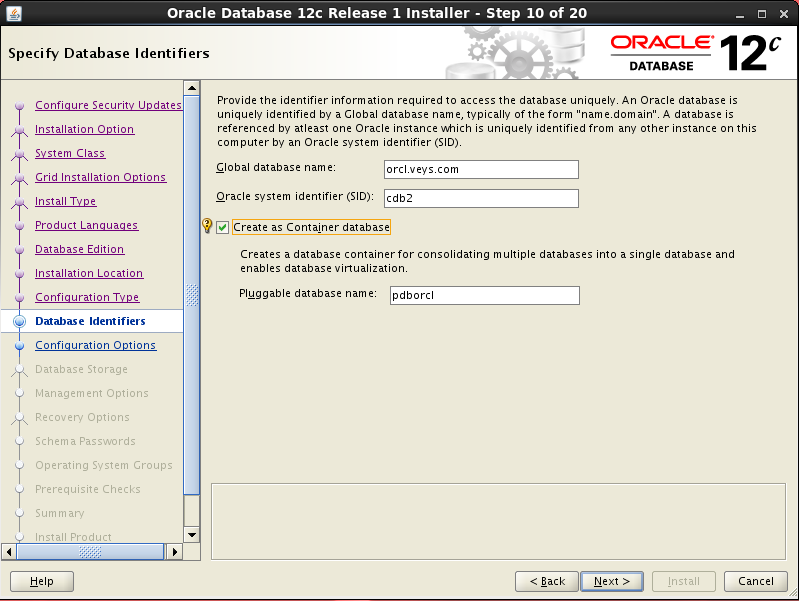Click the Configuration Type step bullet
The image size is (799, 601).
coord(19,297)
